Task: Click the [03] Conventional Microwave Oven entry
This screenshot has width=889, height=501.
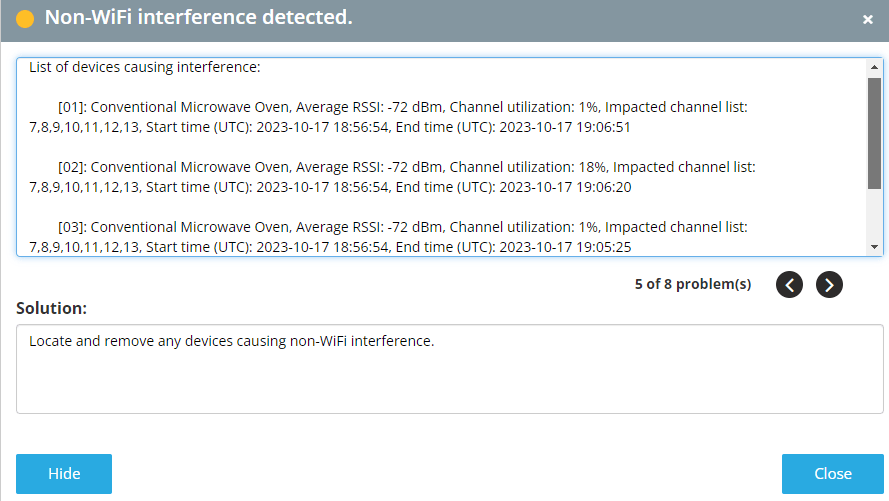Action: [x=400, y=237]
